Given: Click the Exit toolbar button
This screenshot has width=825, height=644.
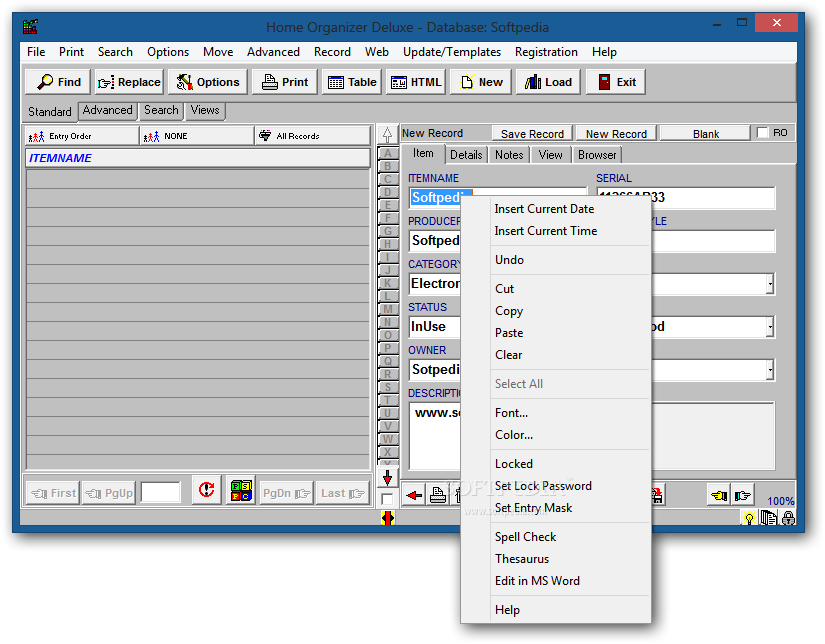Looking at the screenshot, I should click(x=616, y=82).
